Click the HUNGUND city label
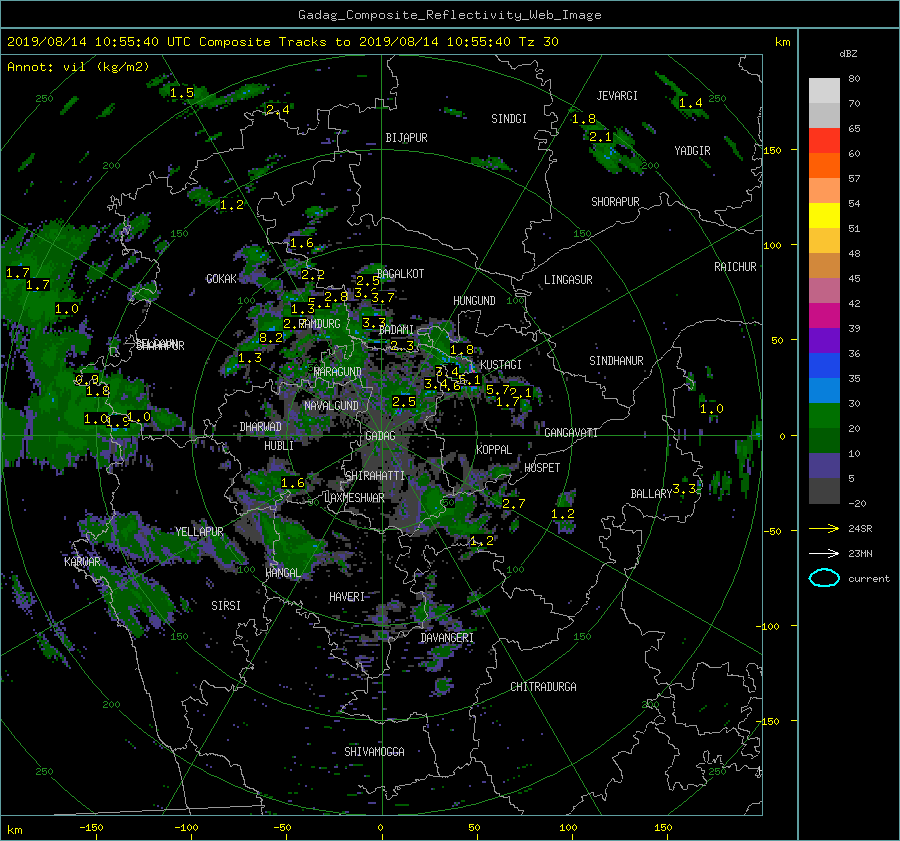 pyautogui.click(x=474, y=301)
